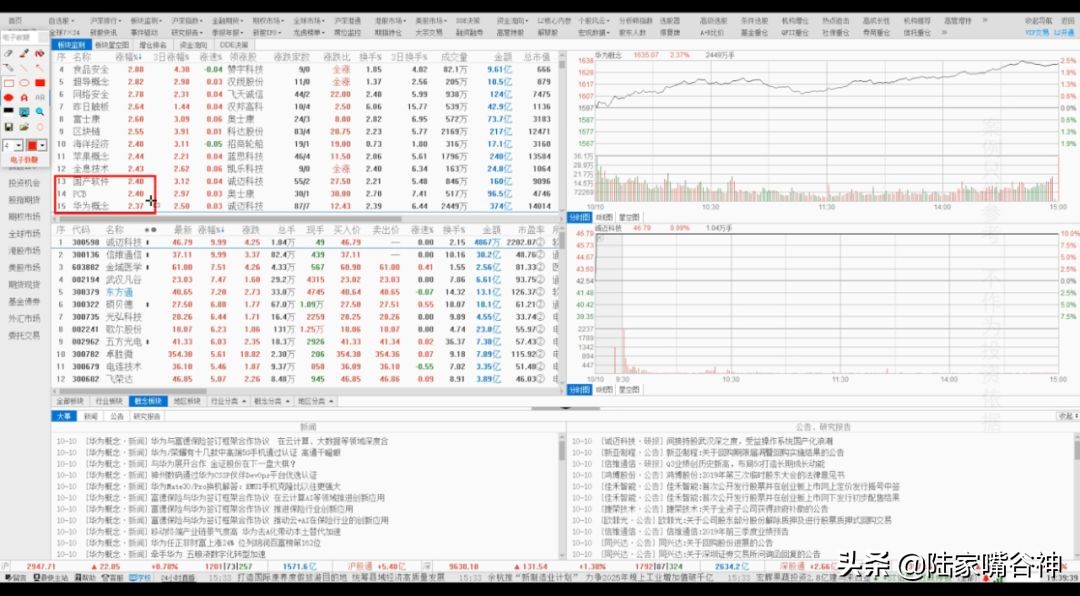Open the 基金债券 sidebar entry
Image resolution: width=1080 pixels, height=596 pixels.
tap(24, 302)
